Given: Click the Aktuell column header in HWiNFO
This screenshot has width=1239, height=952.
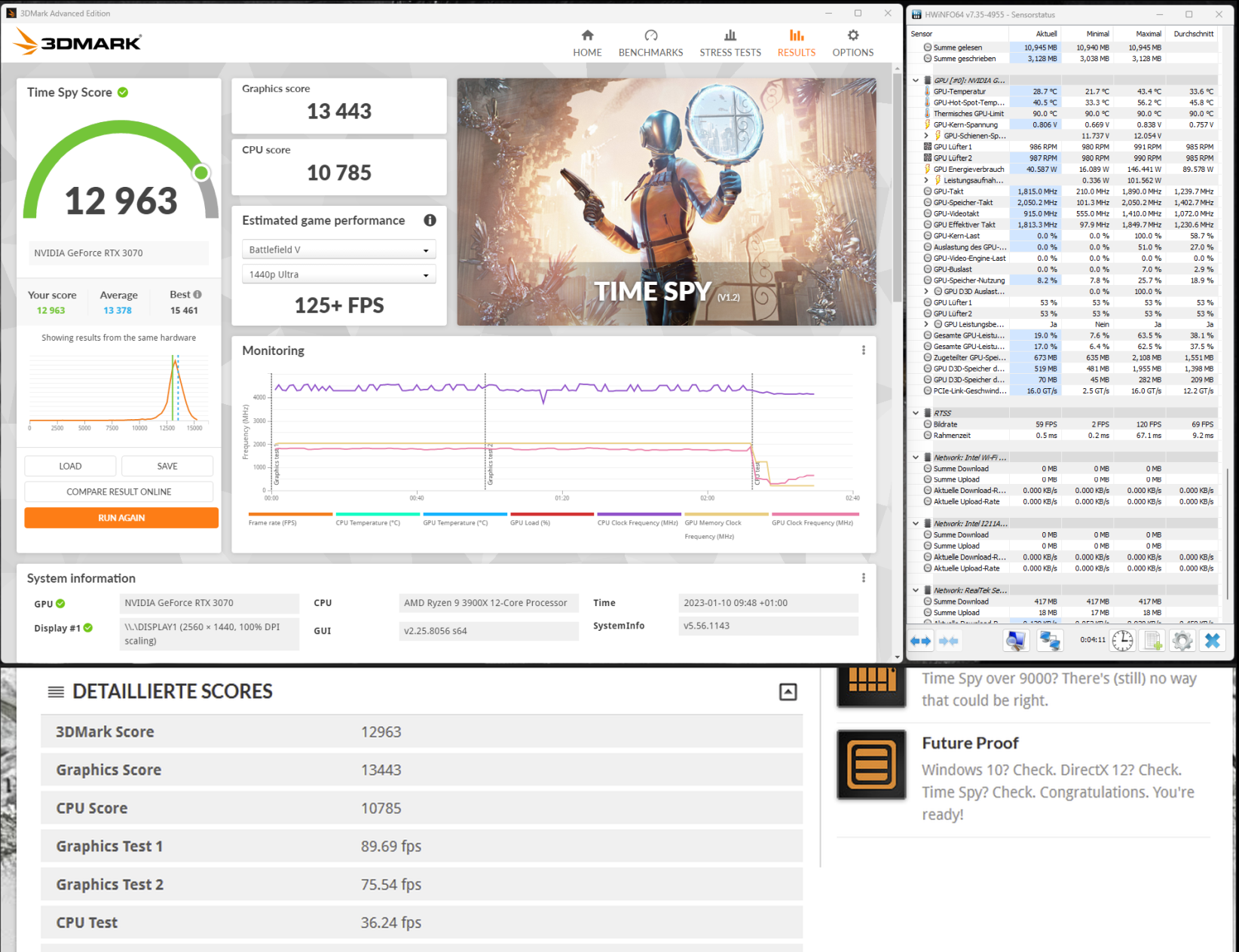Looking at the screenshot, I should pyautogui.click(x=1035, y=34).
